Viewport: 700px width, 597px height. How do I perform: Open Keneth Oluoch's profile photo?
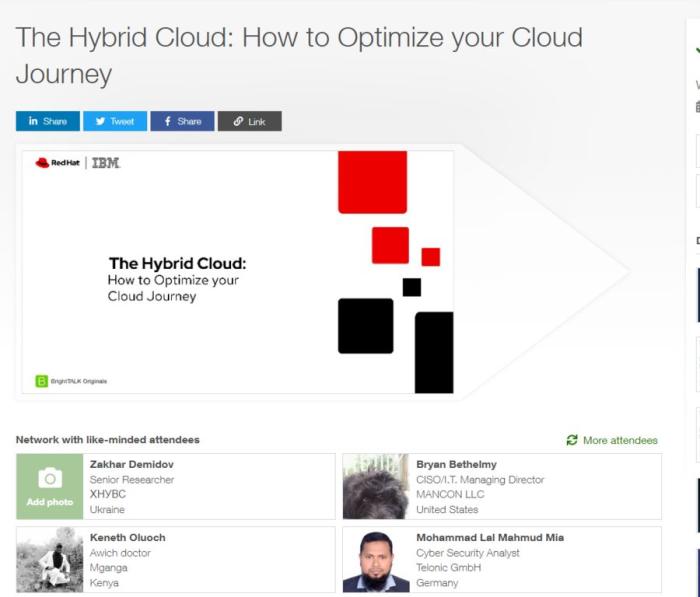pyautogui.click(x=49, y=560)
